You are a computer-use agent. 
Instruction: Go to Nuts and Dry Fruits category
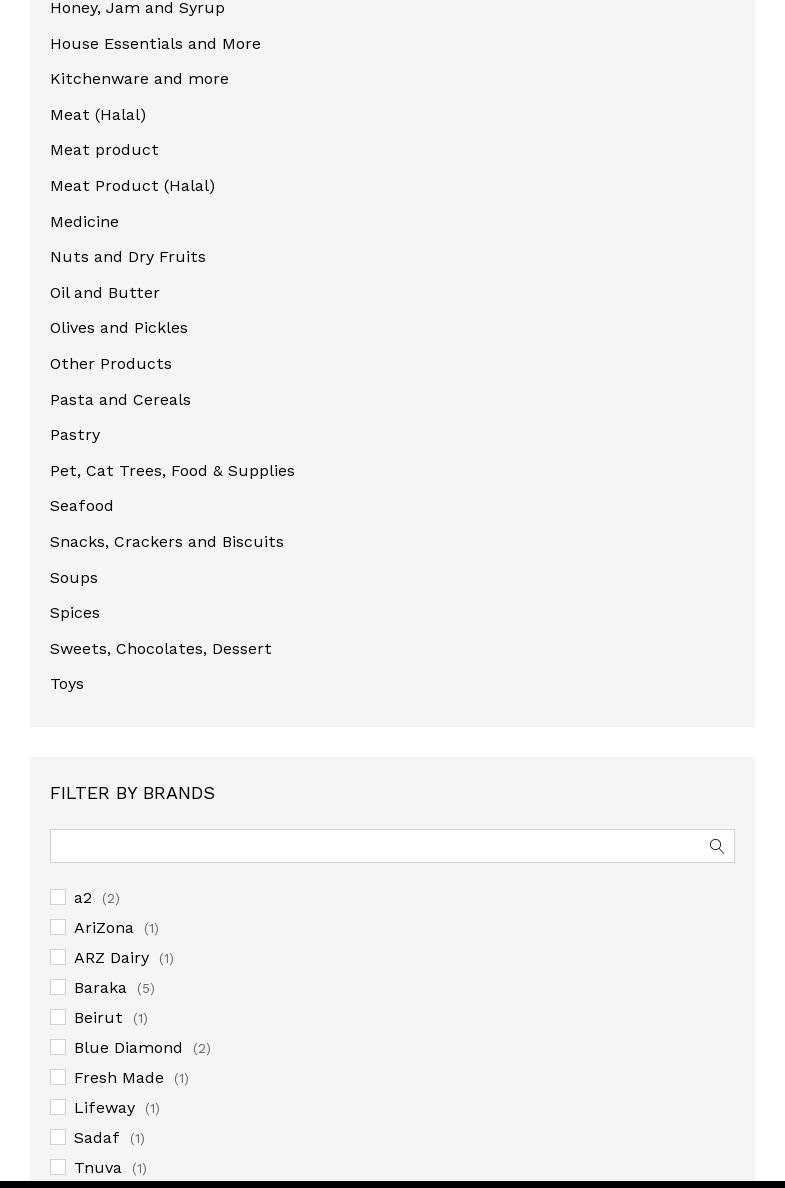point(128,257)
